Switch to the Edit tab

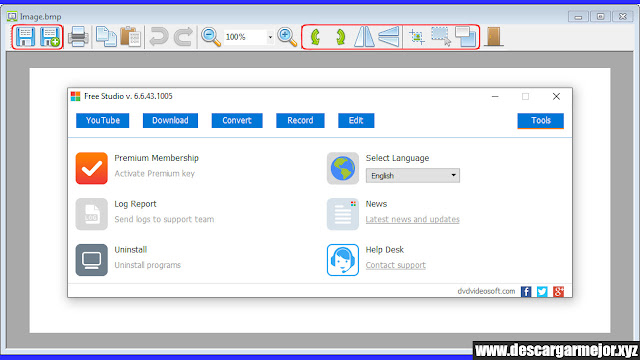point(356,120)
